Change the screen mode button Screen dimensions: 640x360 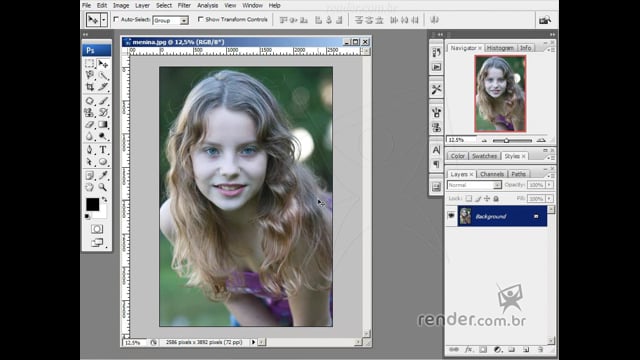tap(97, 243)
